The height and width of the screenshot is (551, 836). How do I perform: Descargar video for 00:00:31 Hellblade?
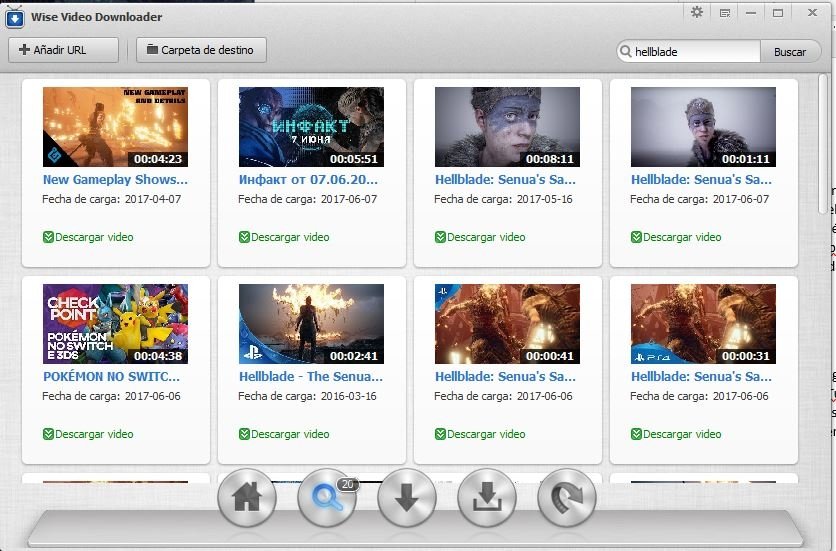coord(676,434)
